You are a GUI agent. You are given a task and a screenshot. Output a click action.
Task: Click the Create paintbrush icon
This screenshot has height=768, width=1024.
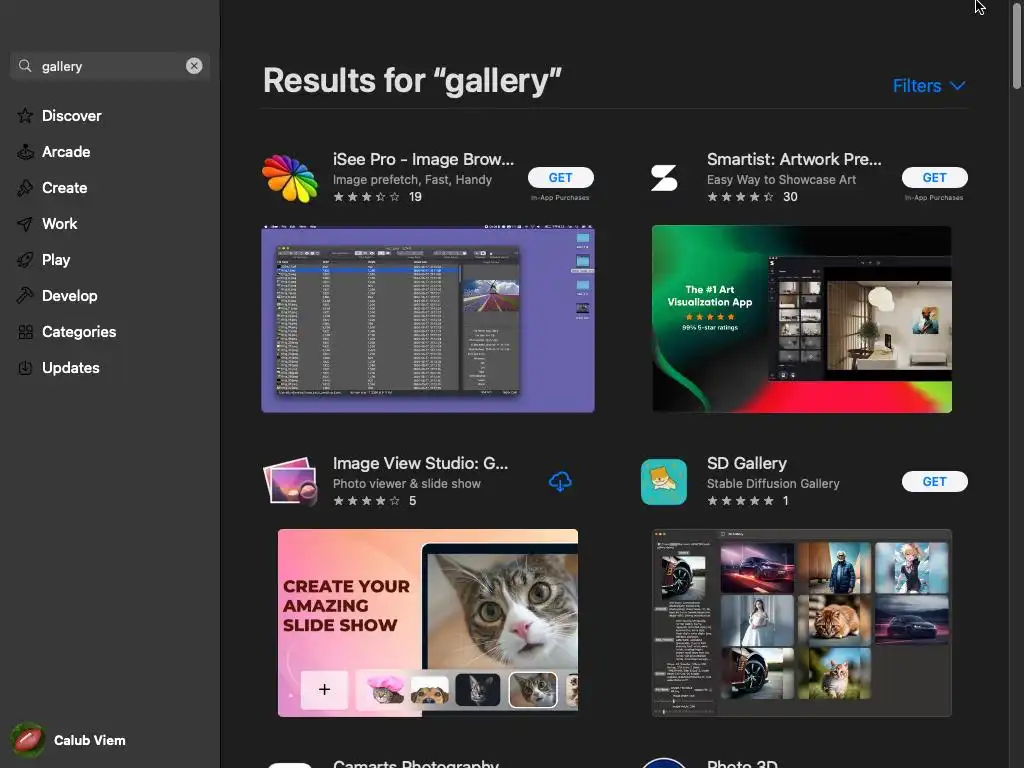tap(25, 188)
